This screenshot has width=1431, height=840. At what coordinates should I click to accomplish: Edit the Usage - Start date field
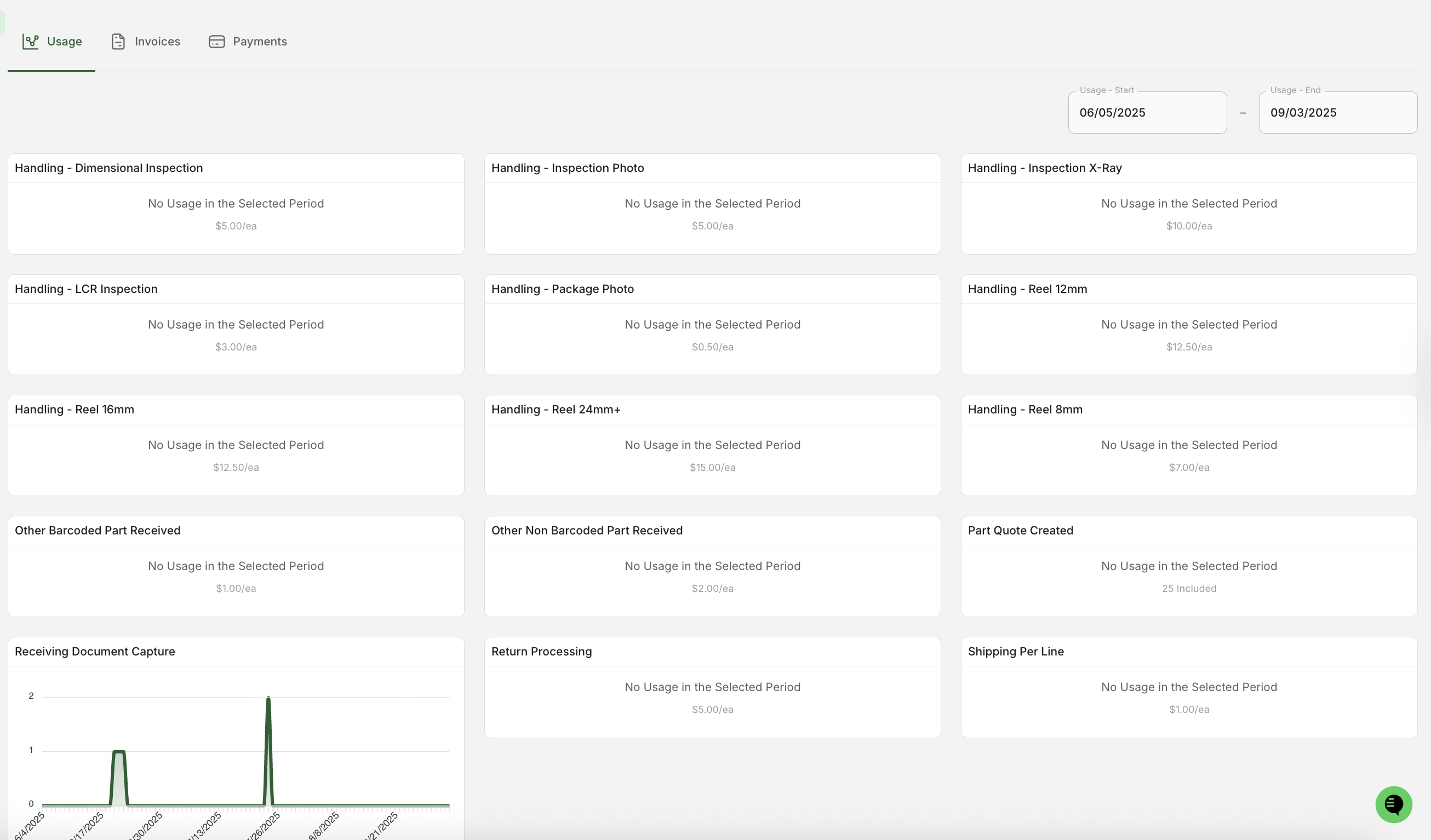1147,112
